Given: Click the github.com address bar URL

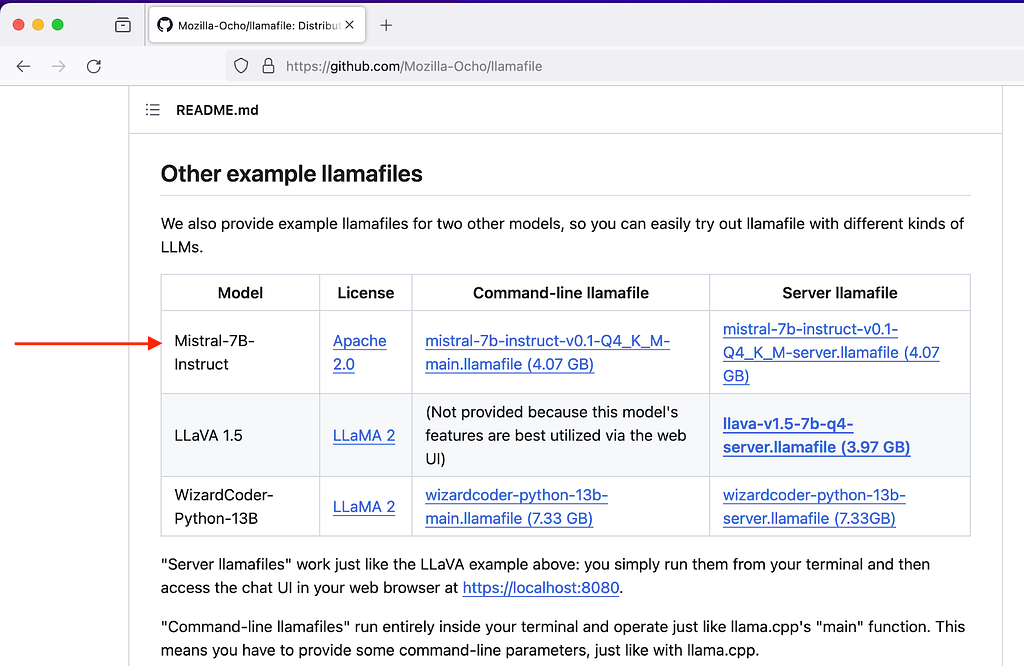Looking at the screenshot, I should (x=414, y=66).
